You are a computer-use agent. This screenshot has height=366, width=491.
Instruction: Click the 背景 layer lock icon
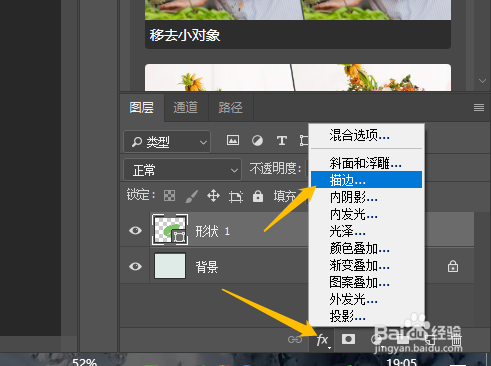[x=453, y=266]
